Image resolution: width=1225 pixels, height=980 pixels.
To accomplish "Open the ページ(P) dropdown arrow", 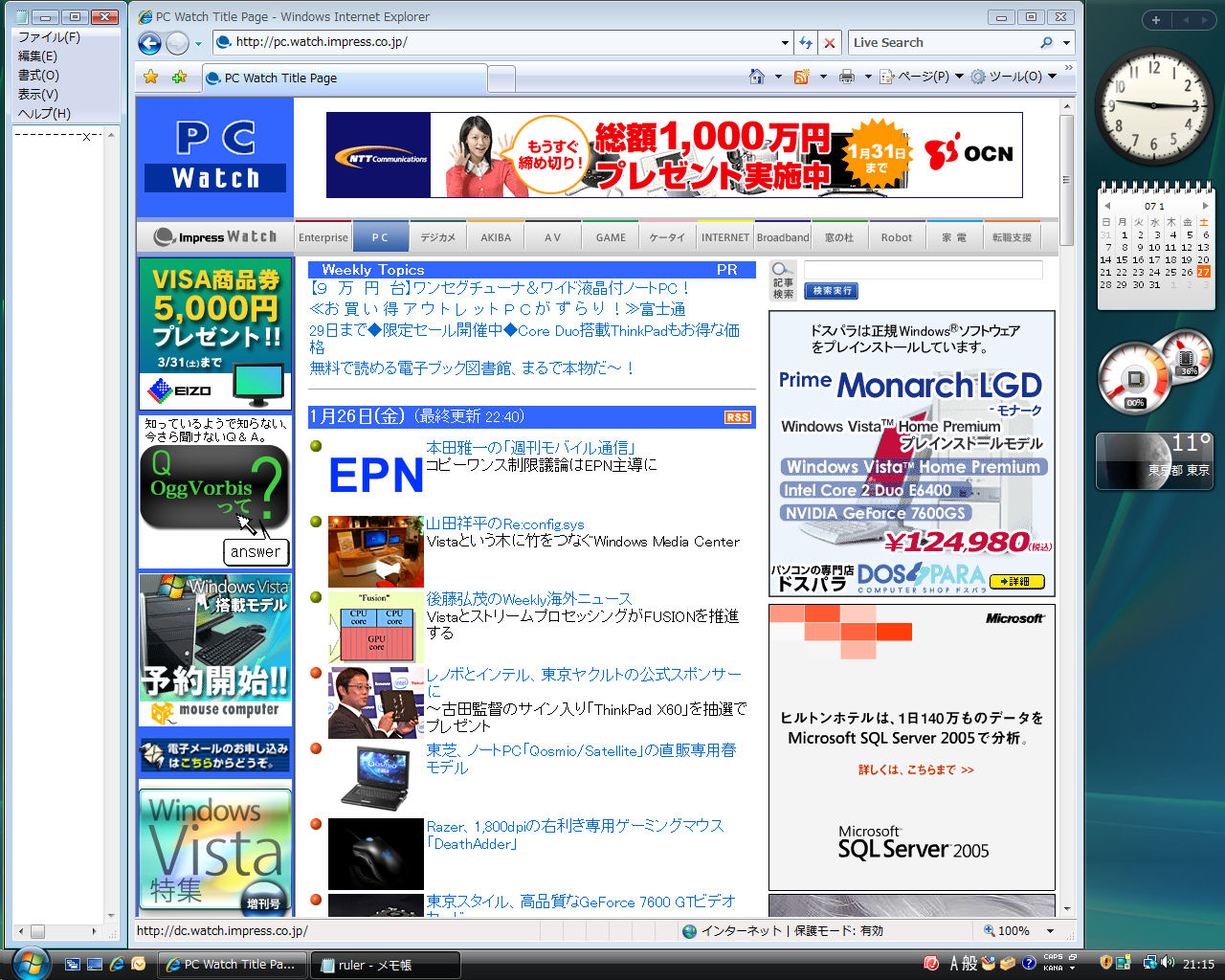I will (958, 75).
